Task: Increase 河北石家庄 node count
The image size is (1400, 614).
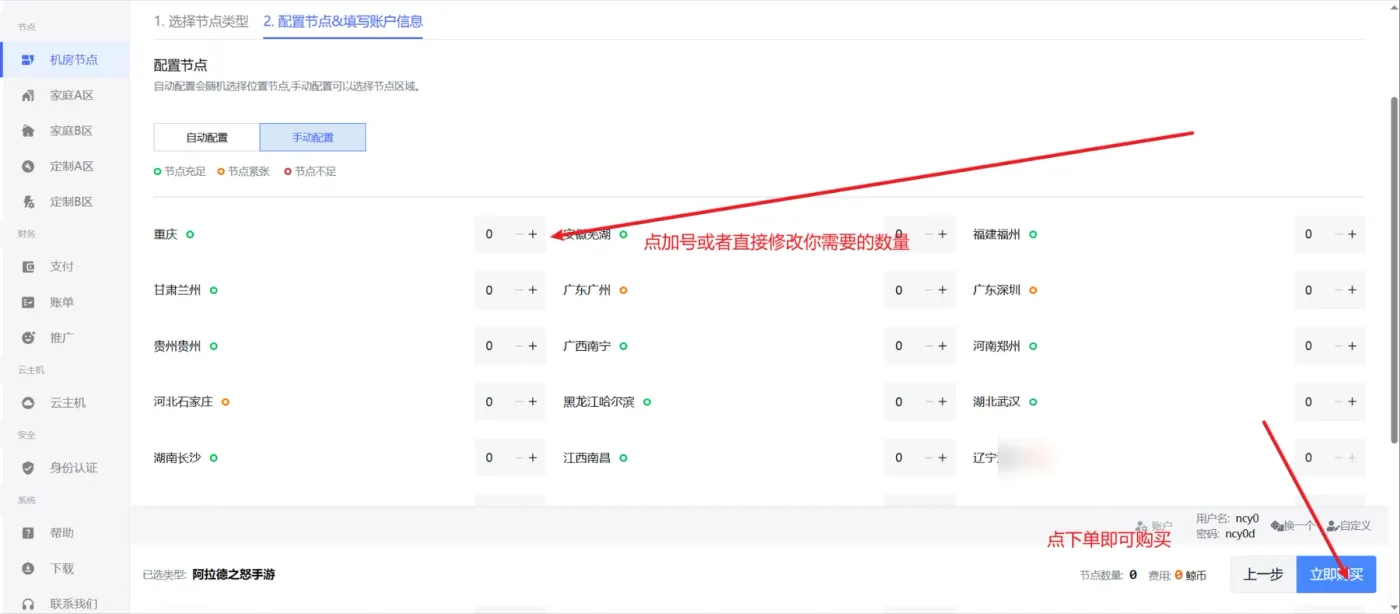Action: [533, 402]
